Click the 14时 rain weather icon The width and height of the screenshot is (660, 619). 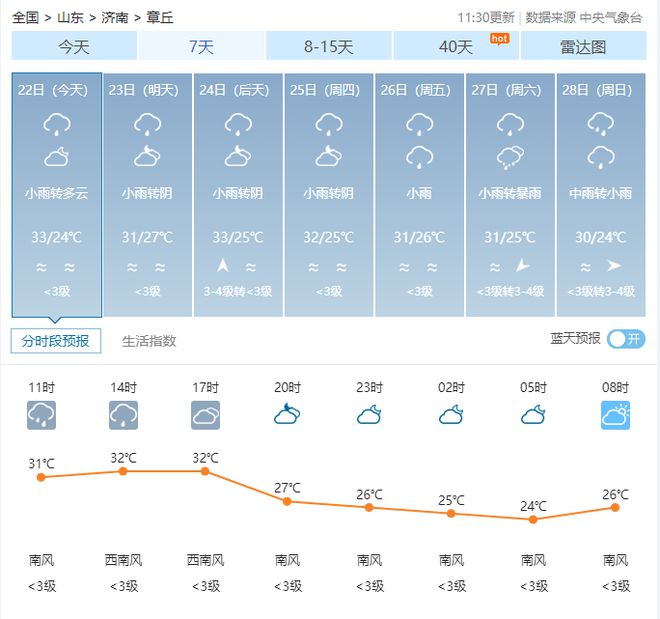123,415
